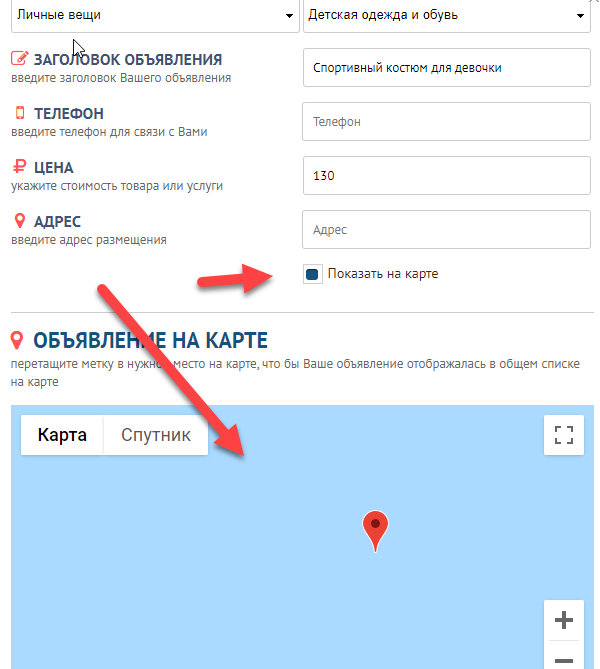Zoom in on the map
The height and width of the screenshot is (669, 600).
point(564,620)
